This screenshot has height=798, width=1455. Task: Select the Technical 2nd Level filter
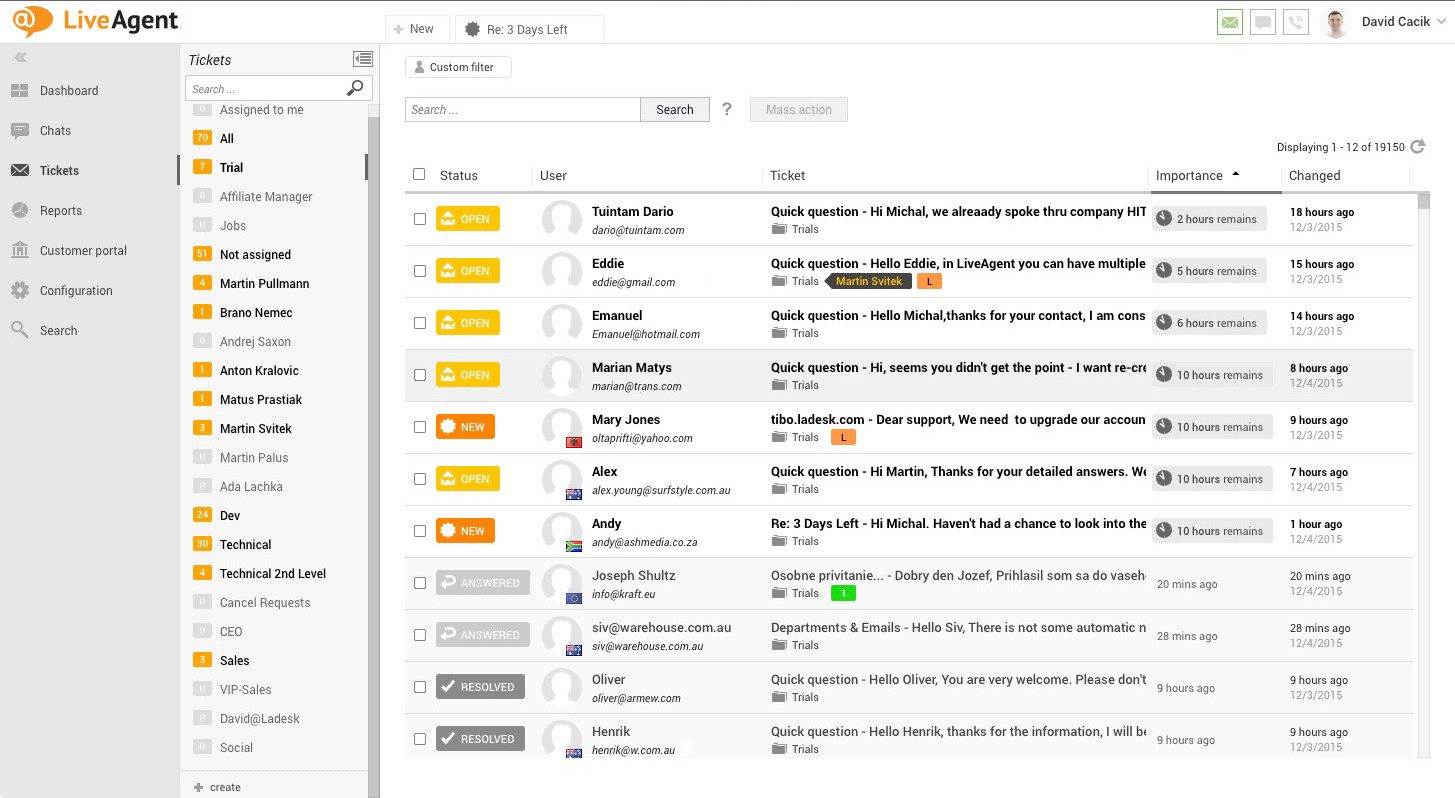coord(273,573)
